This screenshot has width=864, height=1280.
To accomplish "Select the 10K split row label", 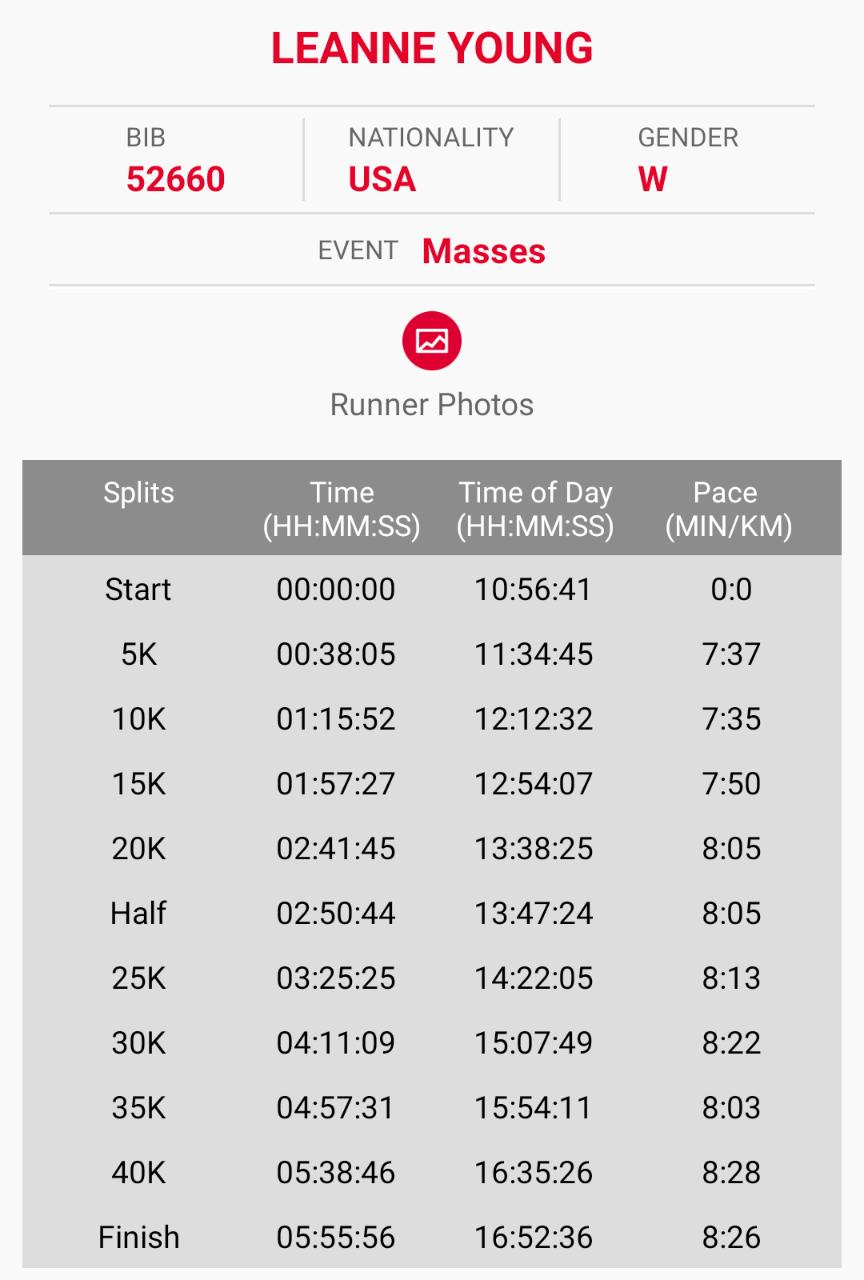I will 139,719.
